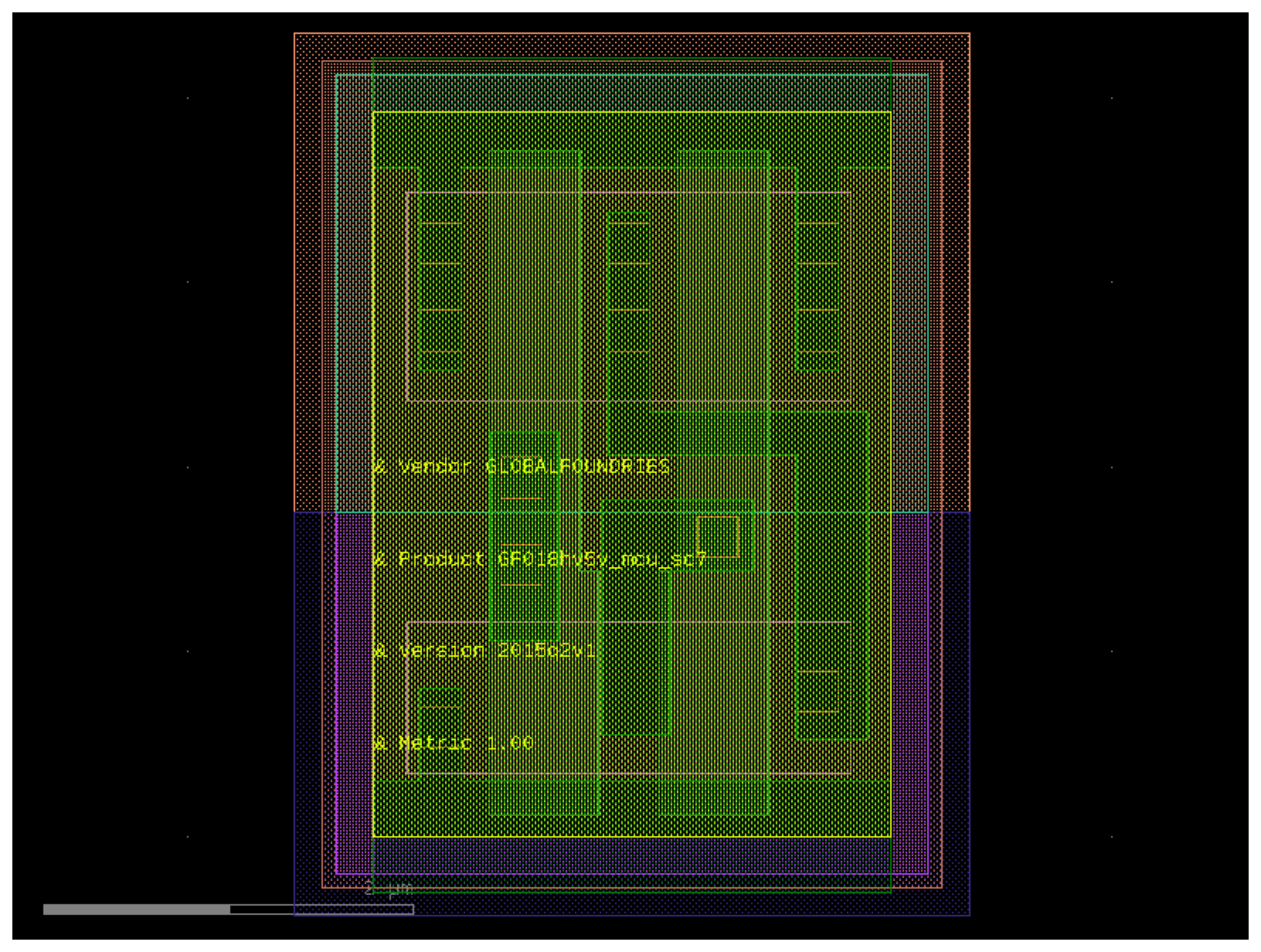This screenshot has width=1261, height=952.
Task: Click the '2 µm' scale bar label
Action: 388,889
